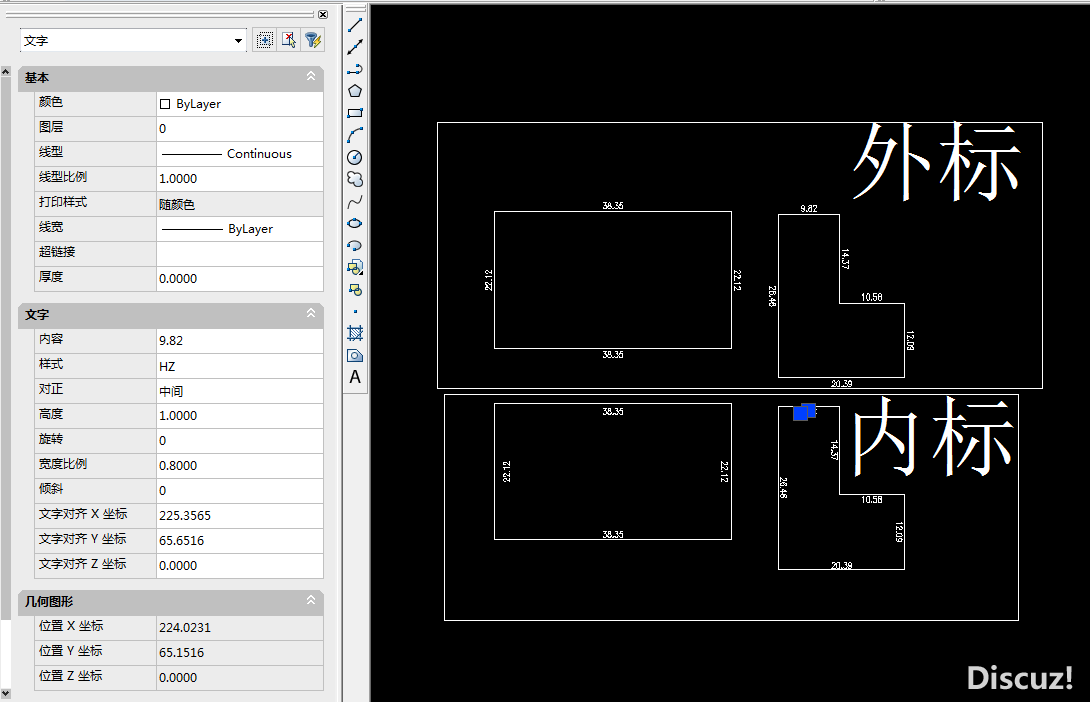
Task: Choose the Polygon tool
Action: (355, 90)
